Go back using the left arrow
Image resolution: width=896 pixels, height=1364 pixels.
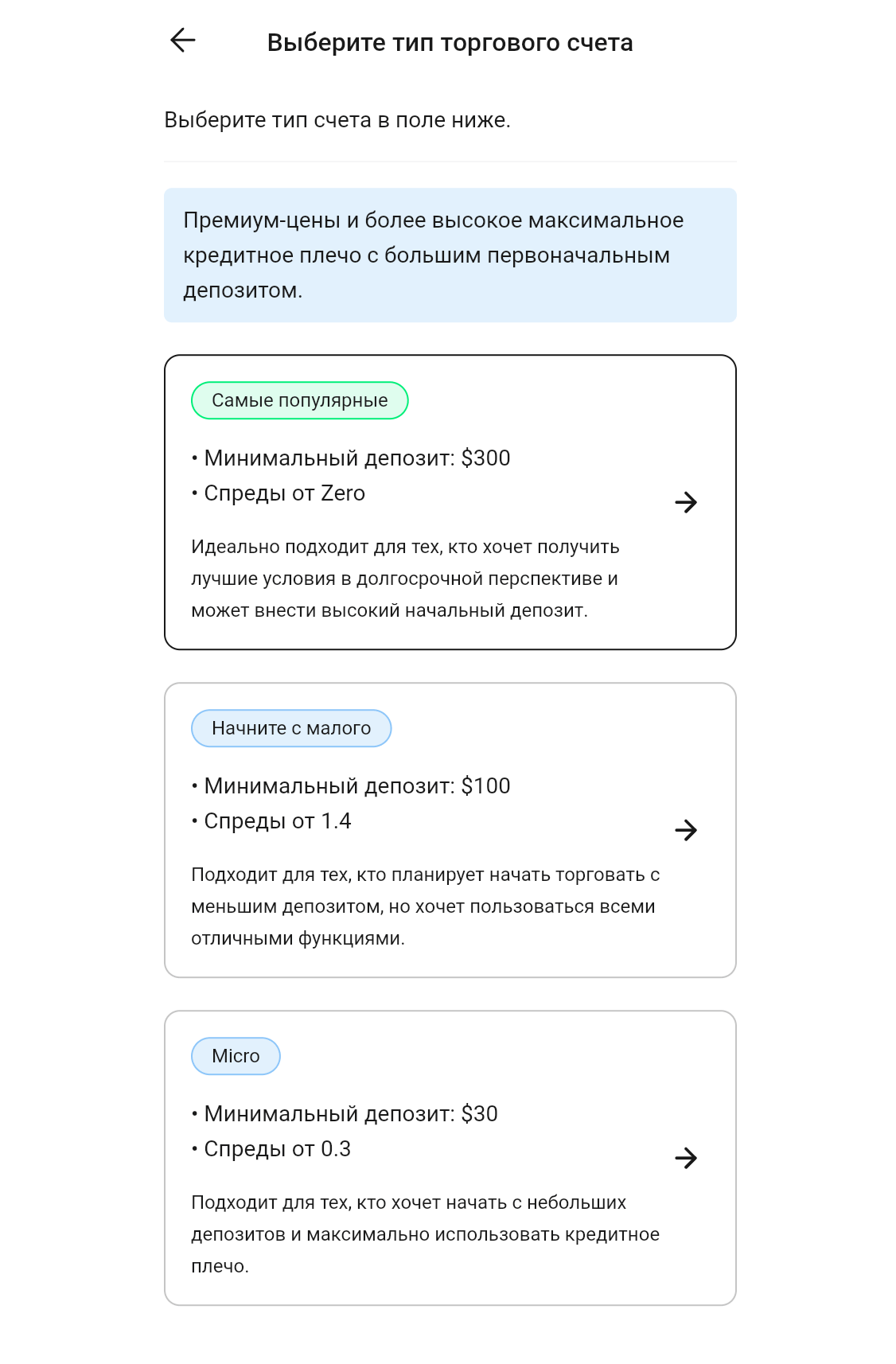pyautogui.click(x=183, y=41)
